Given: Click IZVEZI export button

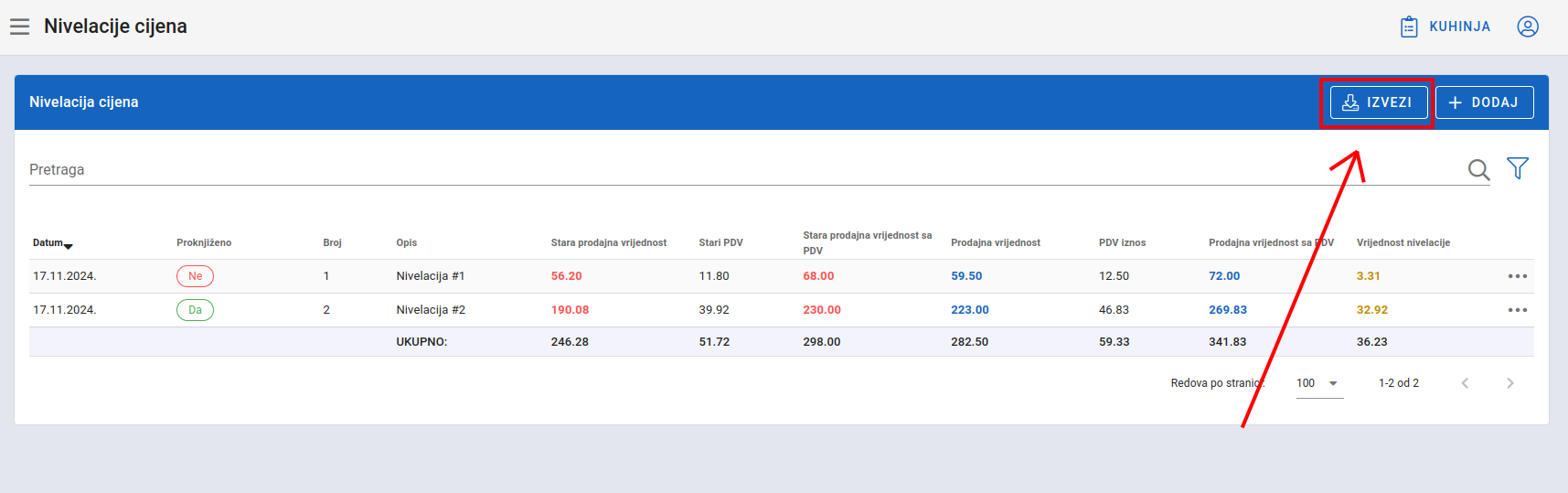Looking at the screenshot, I should click(x=1378, y=102).
